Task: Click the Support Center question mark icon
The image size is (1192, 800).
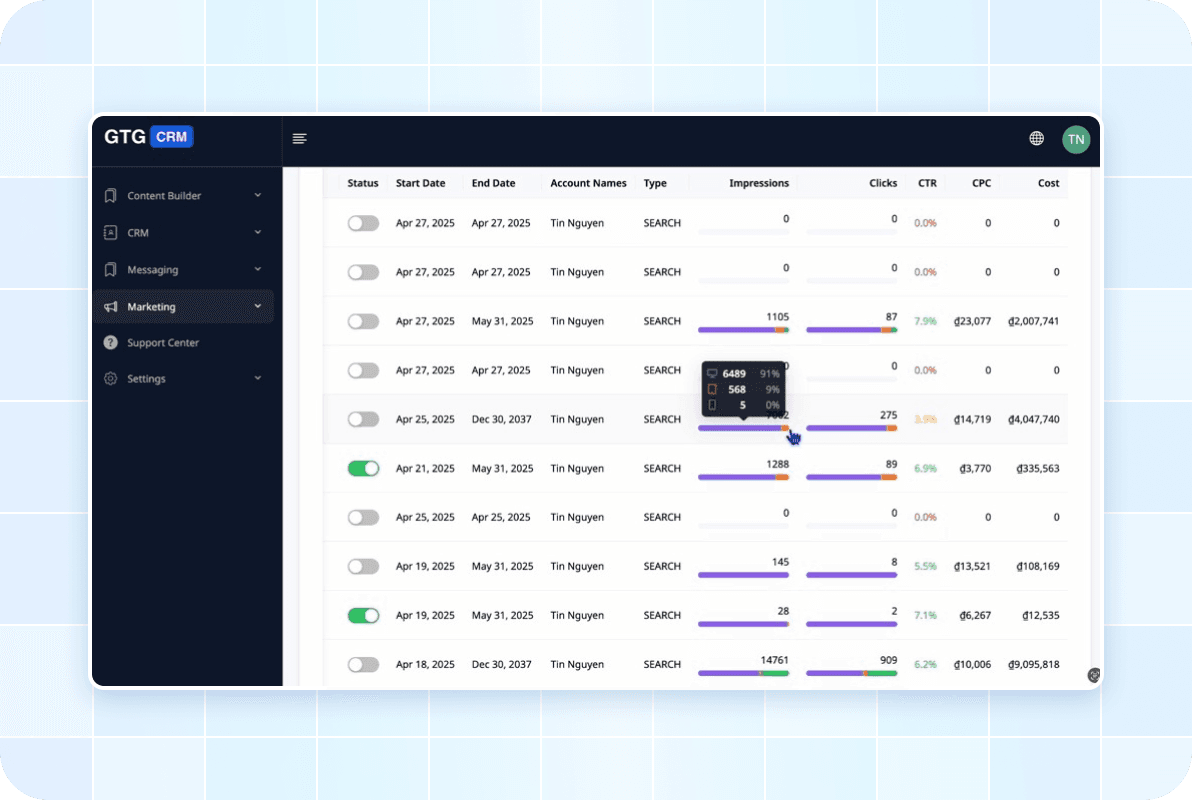Action: coord(110,342)
